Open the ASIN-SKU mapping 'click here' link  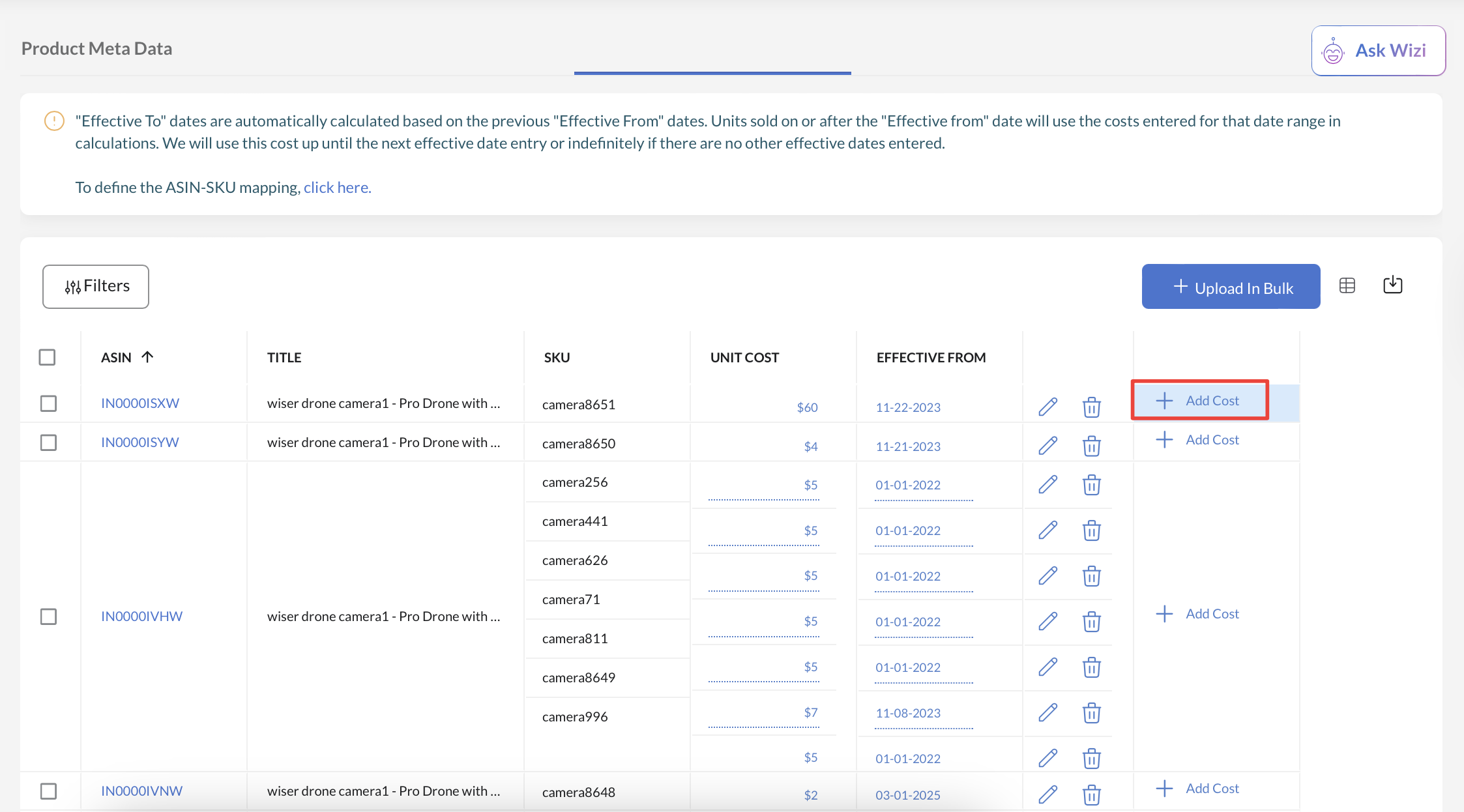point(337,188)
